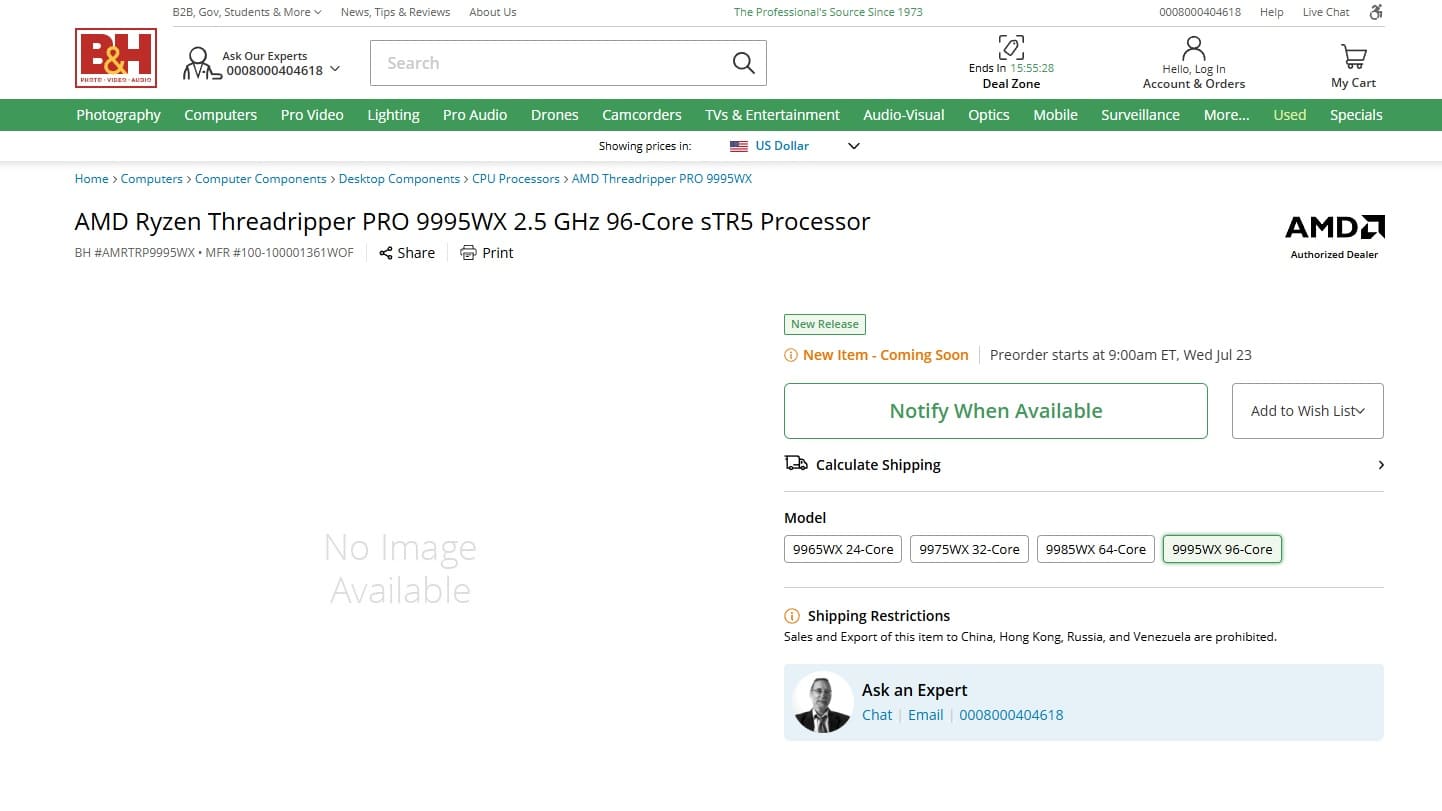Click the Share icon

386,253
